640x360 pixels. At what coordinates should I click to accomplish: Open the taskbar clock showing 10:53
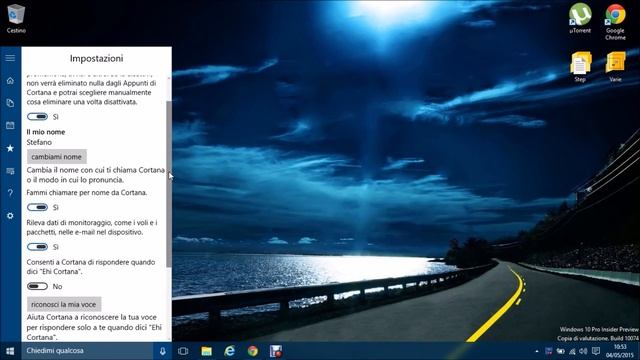pos(620,351)
